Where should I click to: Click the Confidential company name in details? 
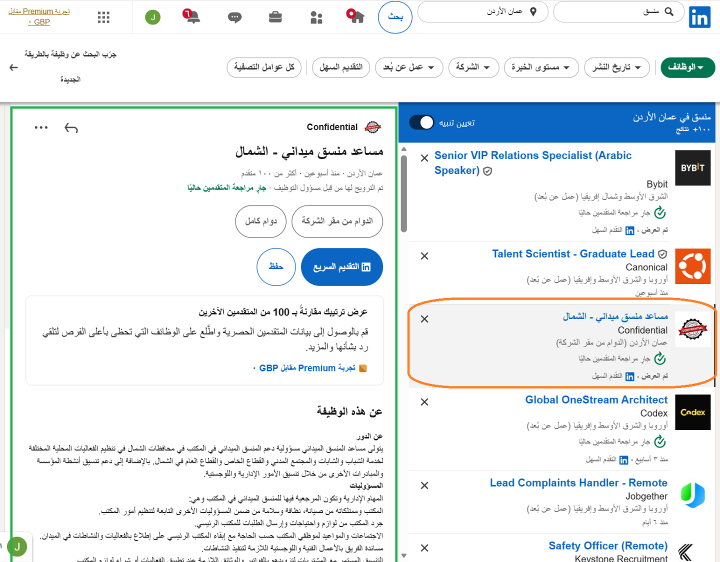pos(332,127)
